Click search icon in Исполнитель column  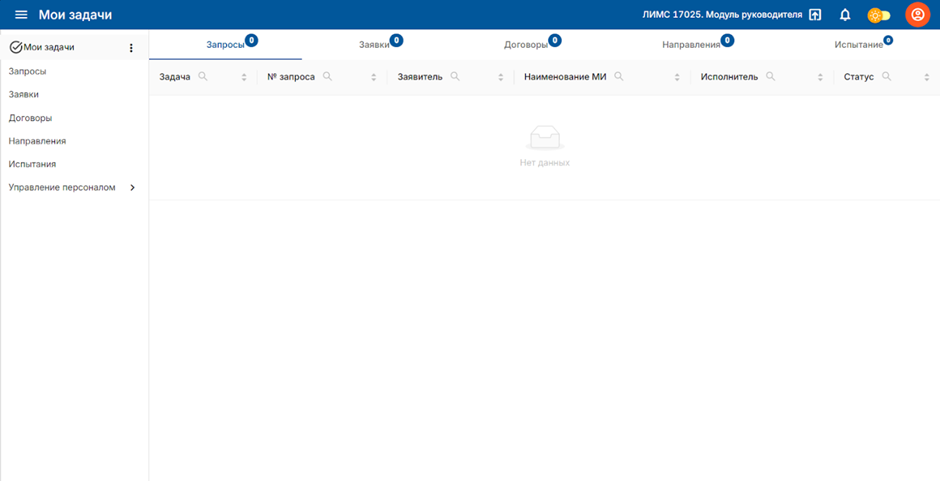click(771, 77)
